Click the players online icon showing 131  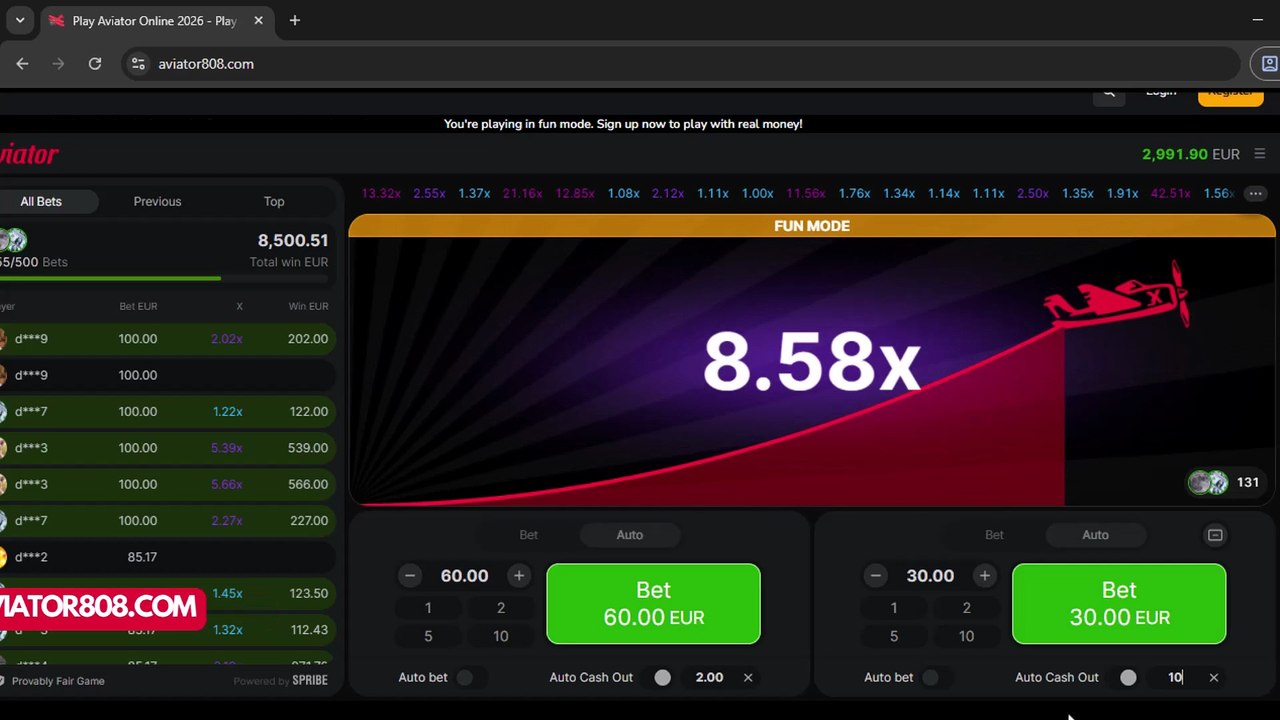coord(1208,483)
